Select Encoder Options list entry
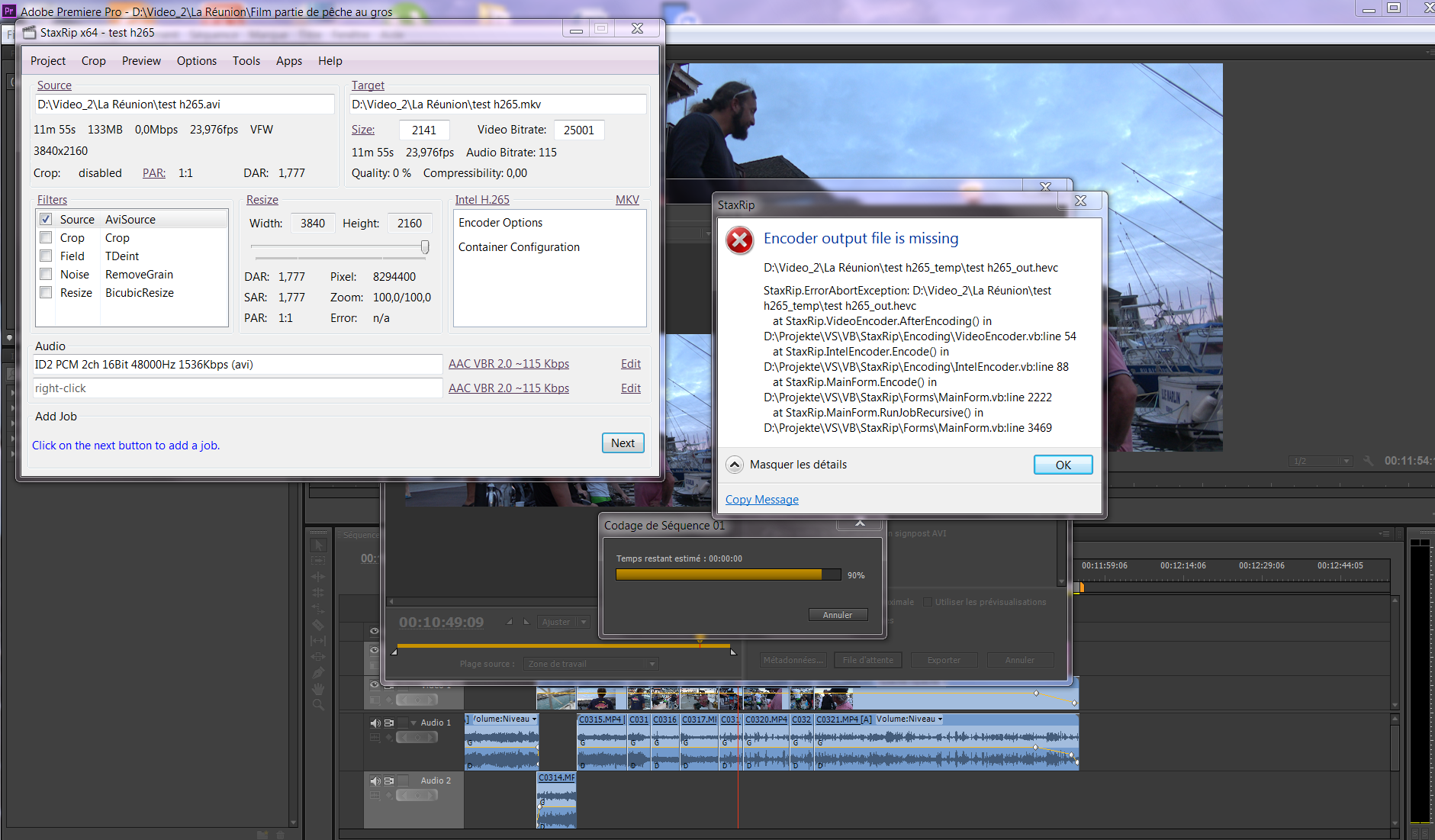1435x840 pixels. pyautogui.click(x=500, y=223)
